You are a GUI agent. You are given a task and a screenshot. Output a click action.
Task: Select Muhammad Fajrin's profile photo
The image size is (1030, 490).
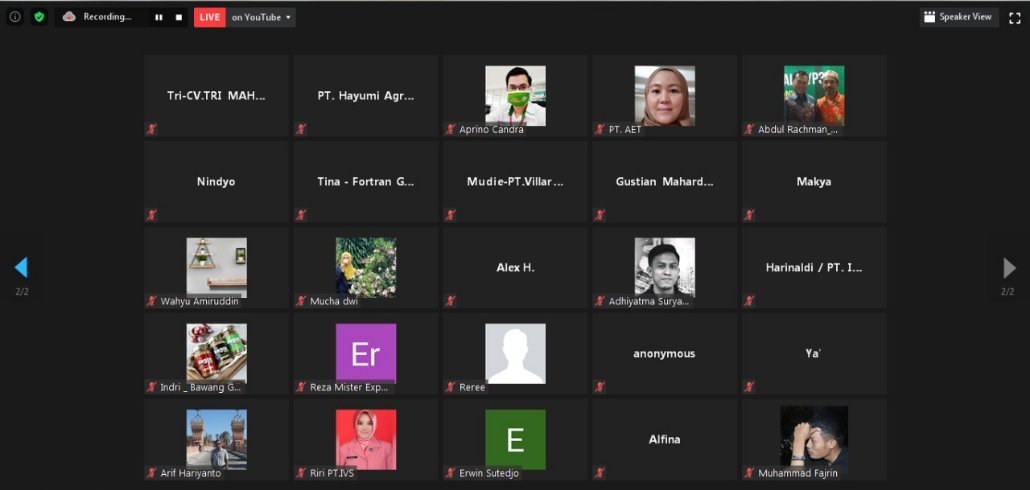point(813,438)
